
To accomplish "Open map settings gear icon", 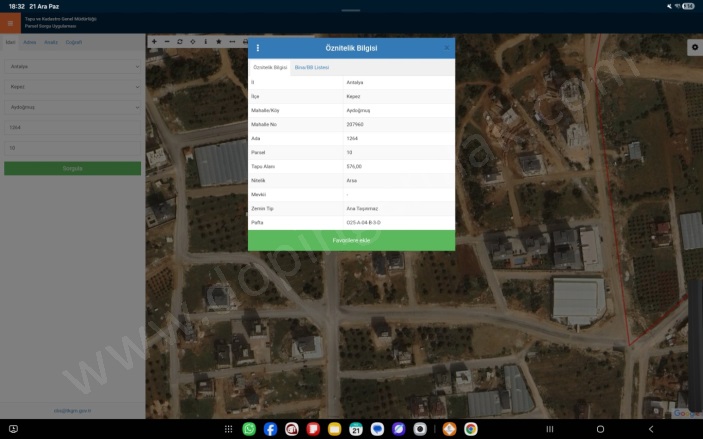I will point(694,47).
